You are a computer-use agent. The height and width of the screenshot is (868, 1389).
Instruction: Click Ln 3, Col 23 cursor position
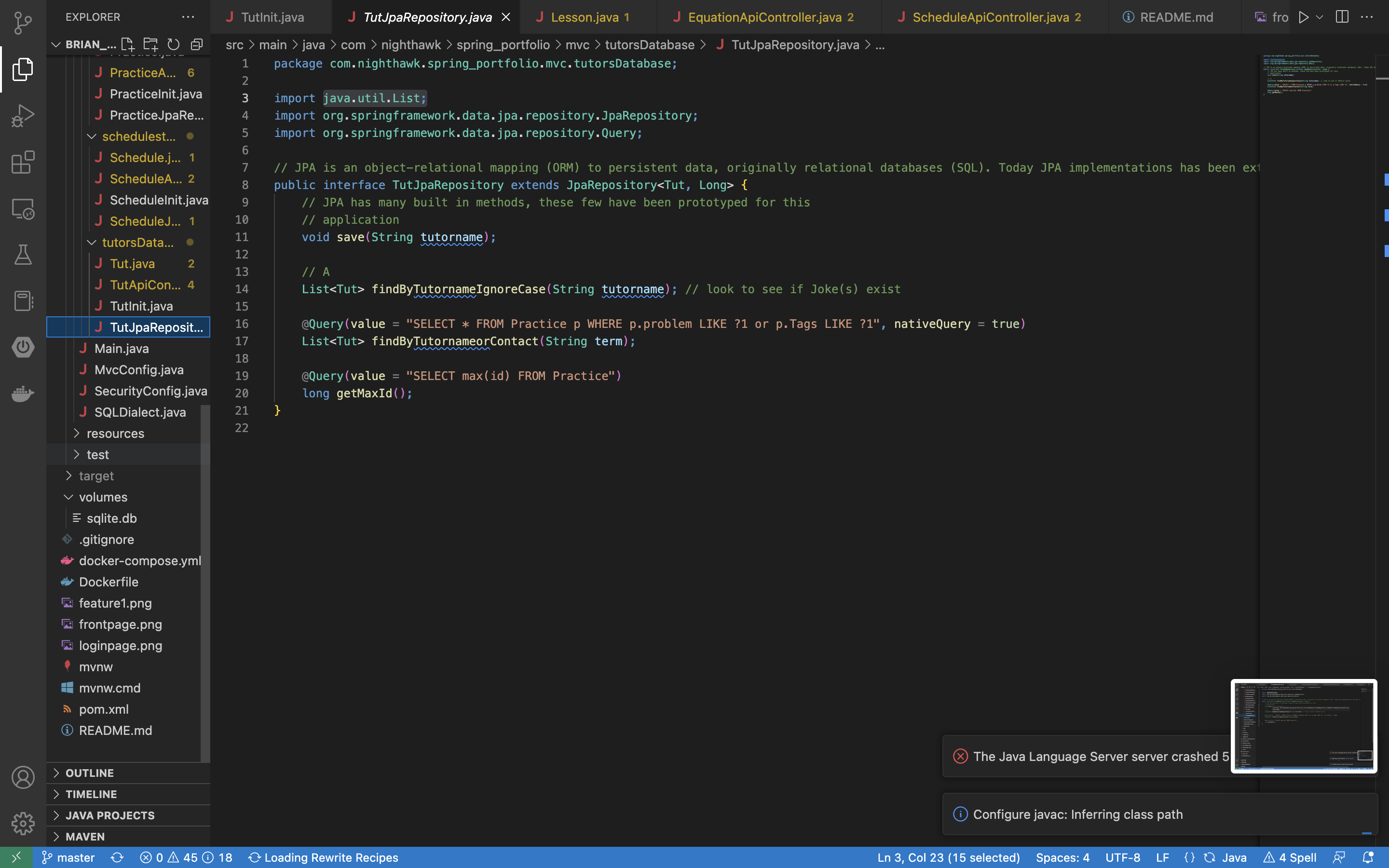[948, 857]
